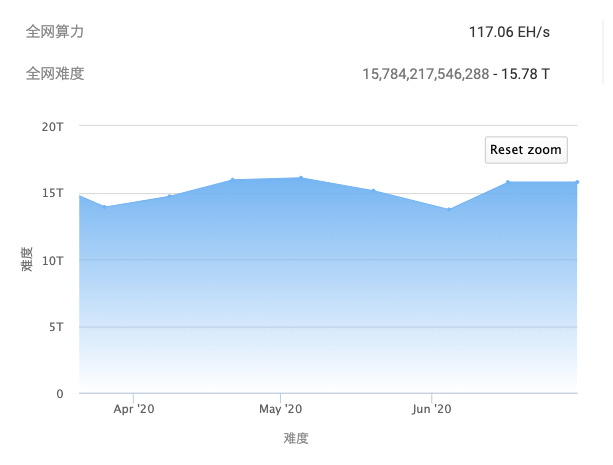Click the 5T y-axis label
613x465 pixels.
(x=57, y=327)
